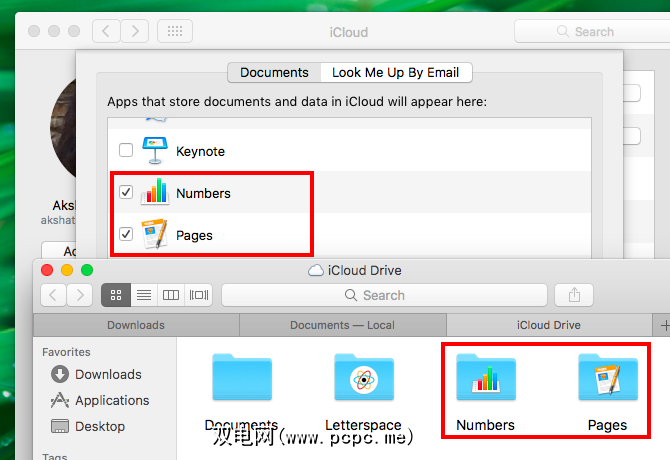Click the Finder Search field
The image size is (670, 460).
click(384, 295)
